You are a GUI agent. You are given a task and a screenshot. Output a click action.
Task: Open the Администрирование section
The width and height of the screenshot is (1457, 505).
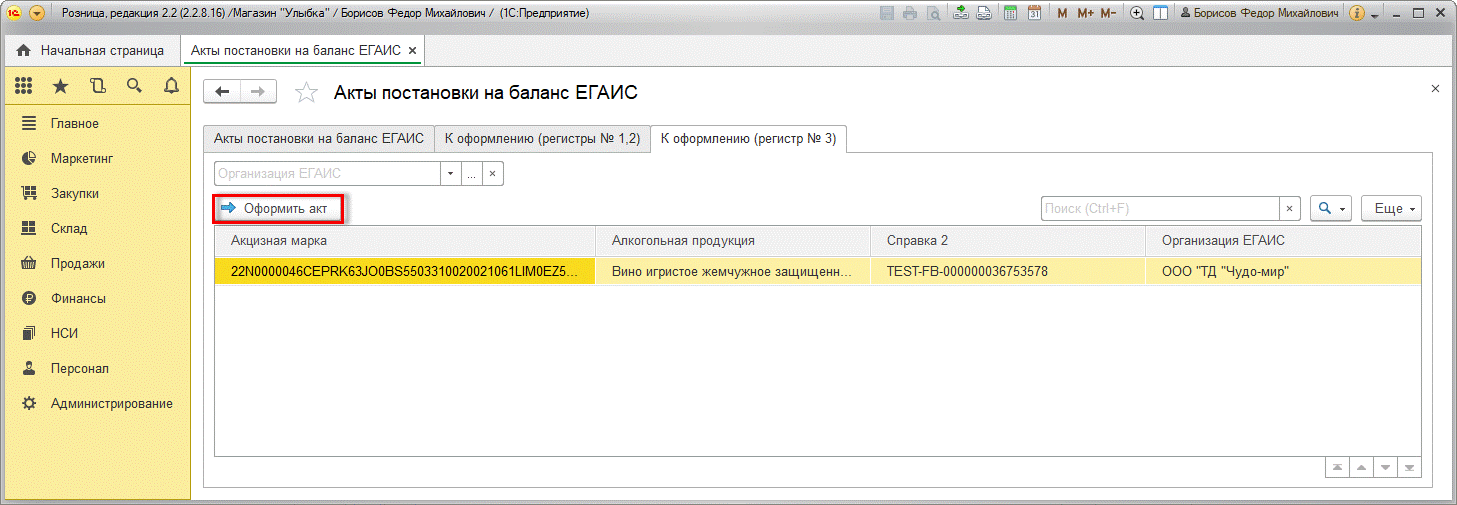coord(111,404)
